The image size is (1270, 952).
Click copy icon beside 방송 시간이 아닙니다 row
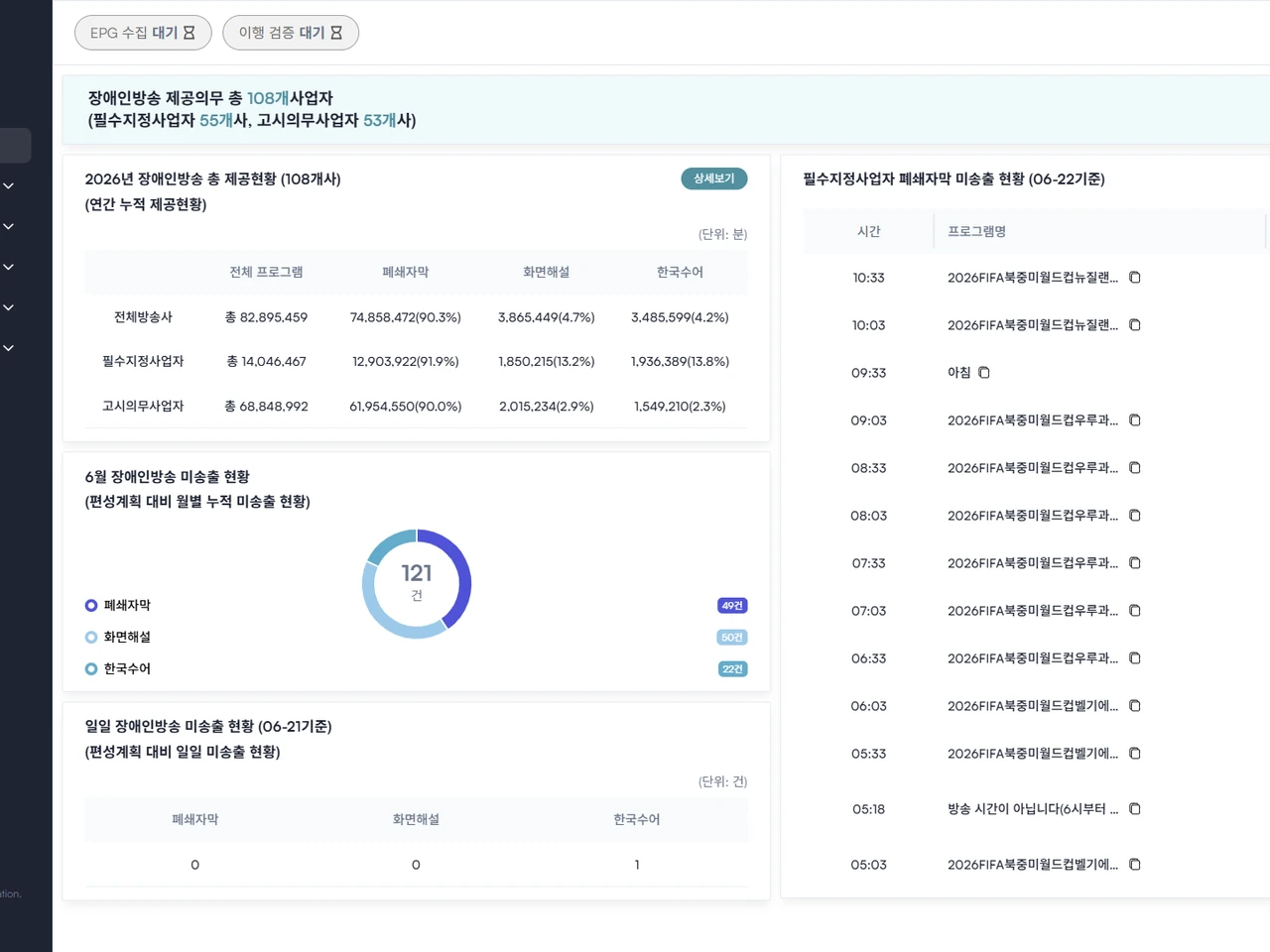(x=1135, y=809)
